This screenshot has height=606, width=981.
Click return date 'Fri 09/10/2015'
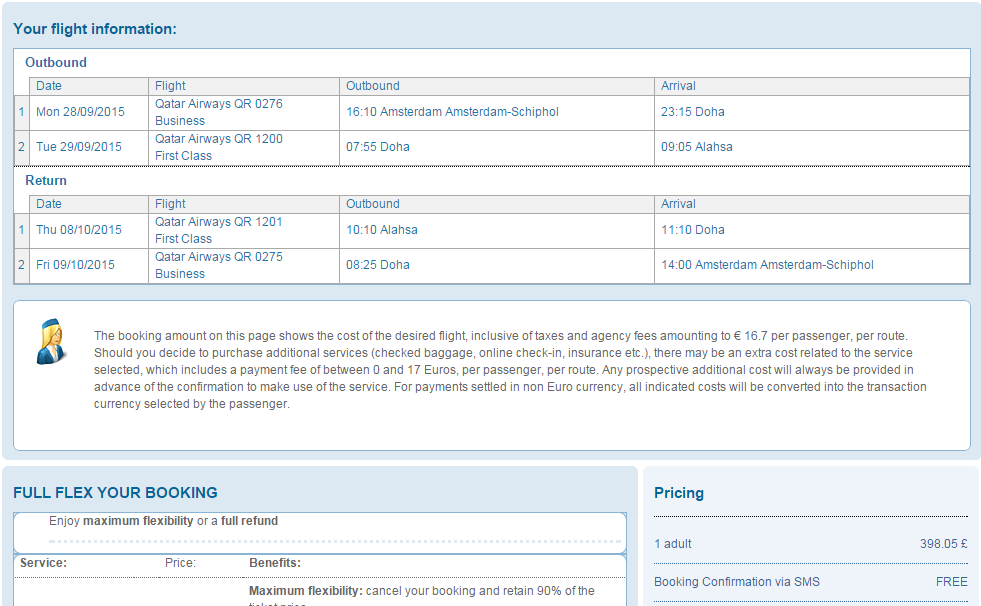(x=75, y=265)
